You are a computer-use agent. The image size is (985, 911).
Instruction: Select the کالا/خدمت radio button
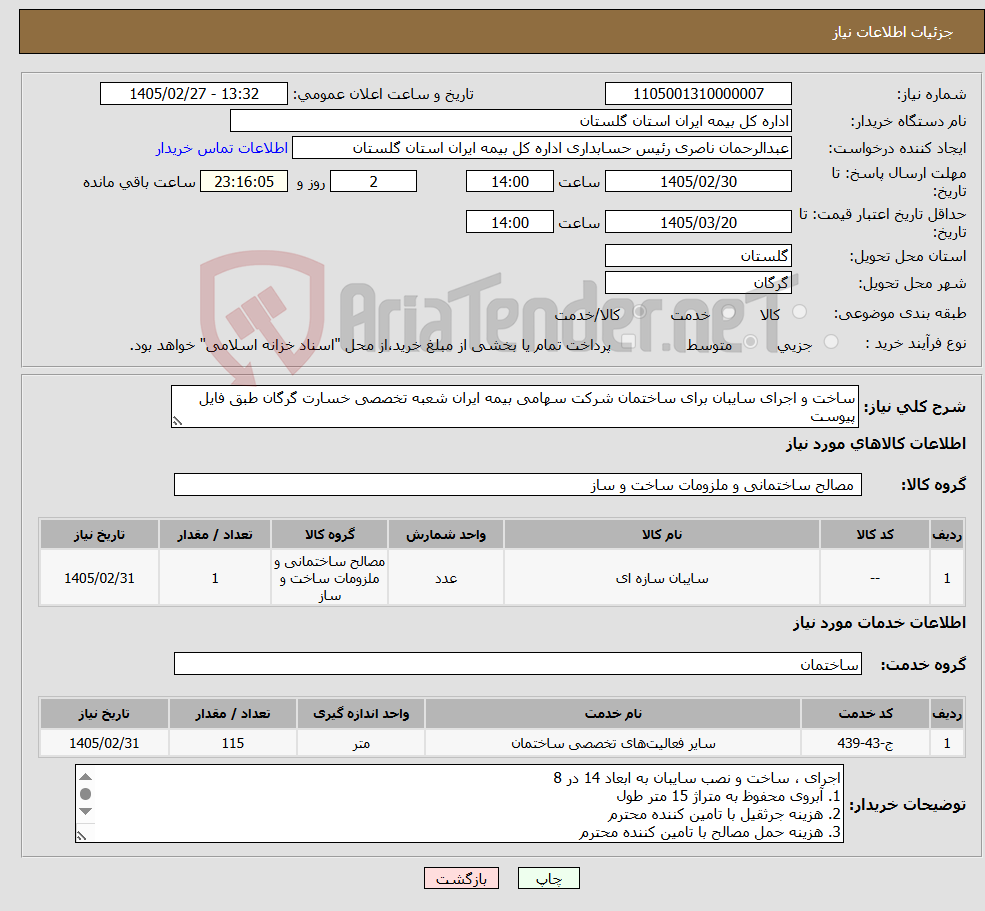(x=639, y=312)
